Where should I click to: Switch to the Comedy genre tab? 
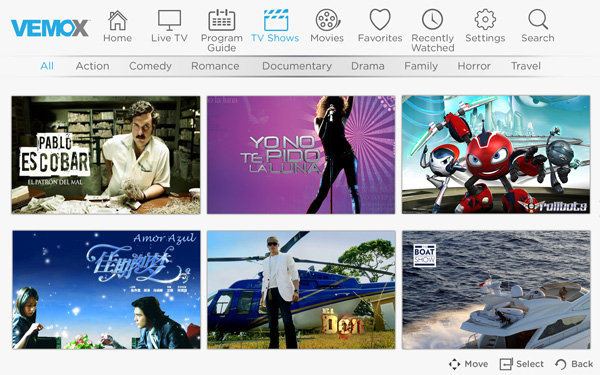click(150, 66)
